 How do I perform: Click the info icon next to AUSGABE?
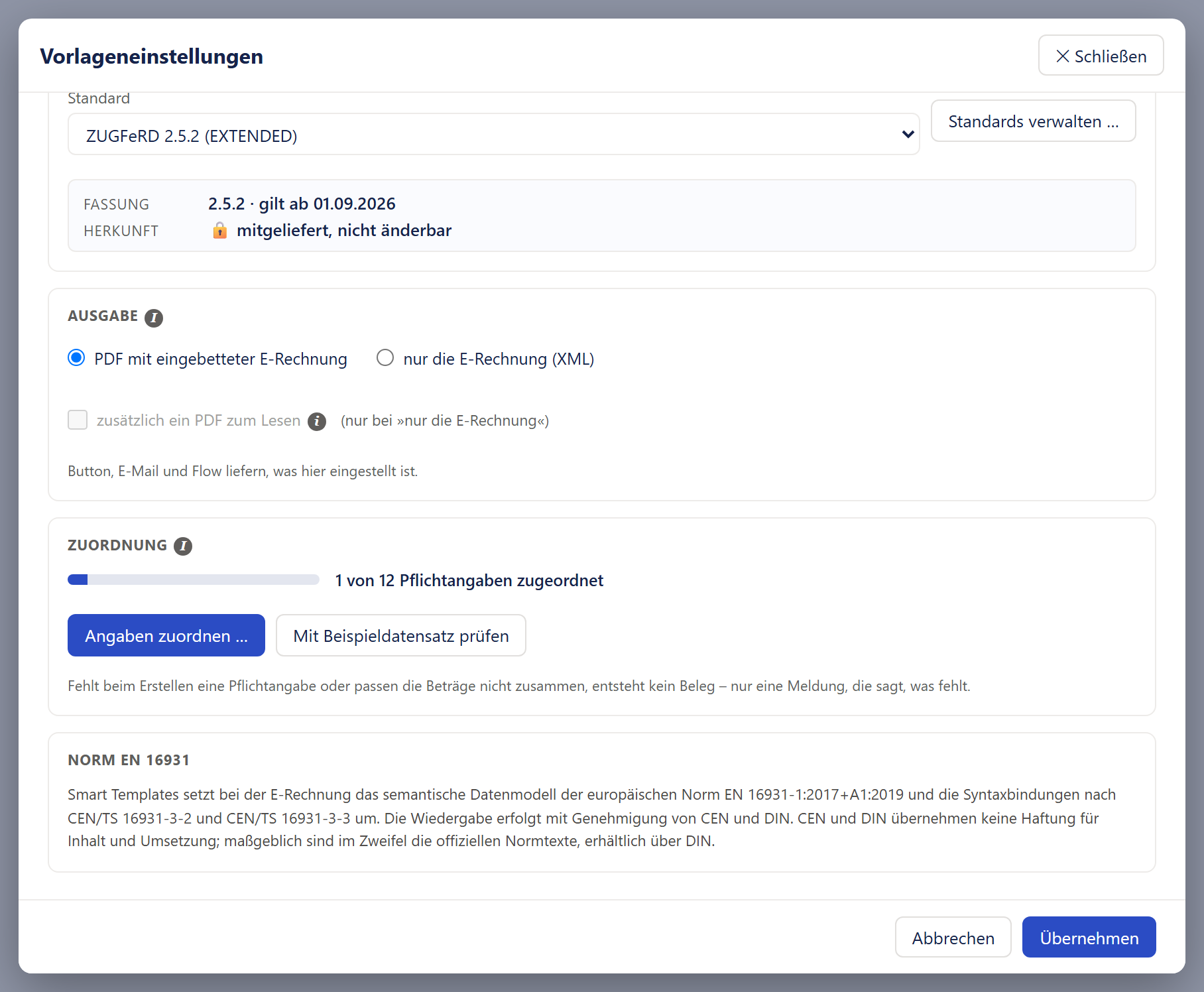(x=154, y=318)
